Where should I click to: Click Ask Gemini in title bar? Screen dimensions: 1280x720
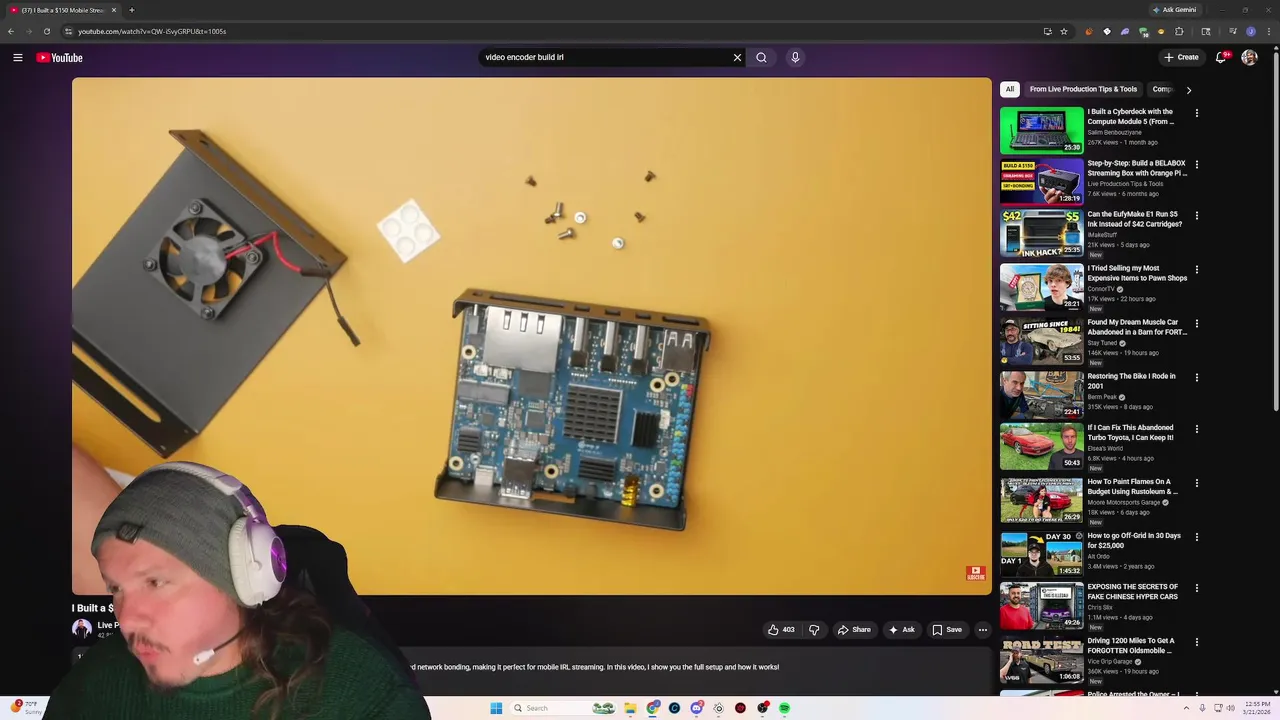tap(1174, 10)
